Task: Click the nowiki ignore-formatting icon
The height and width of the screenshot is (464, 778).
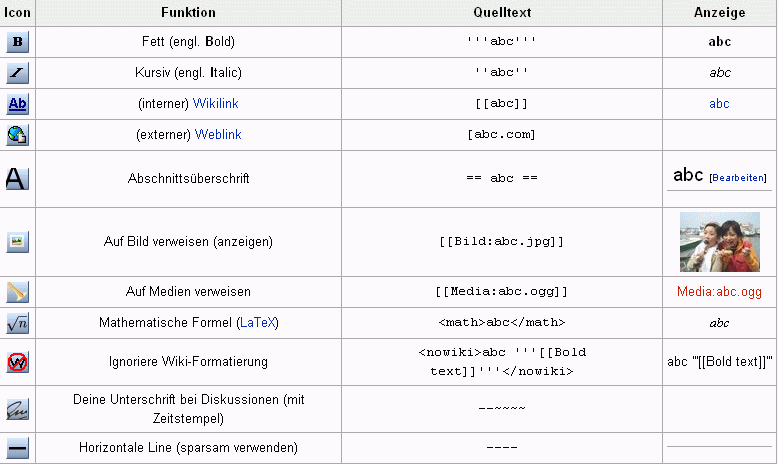Action: click(x=18, y=362)
